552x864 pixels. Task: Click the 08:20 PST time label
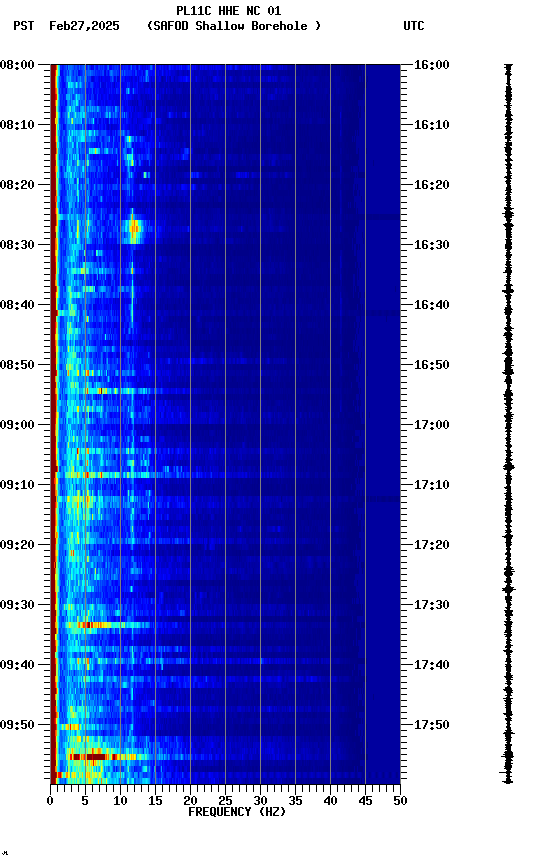(x=17, y=185)
